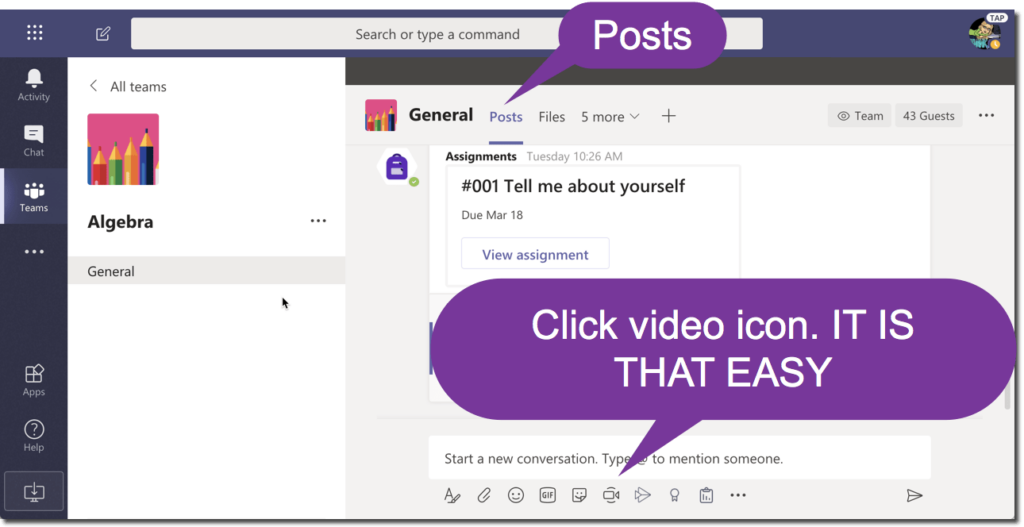
Task: Open the profile avatar menu
Action: pyautogui.click(x=985, y=33)
